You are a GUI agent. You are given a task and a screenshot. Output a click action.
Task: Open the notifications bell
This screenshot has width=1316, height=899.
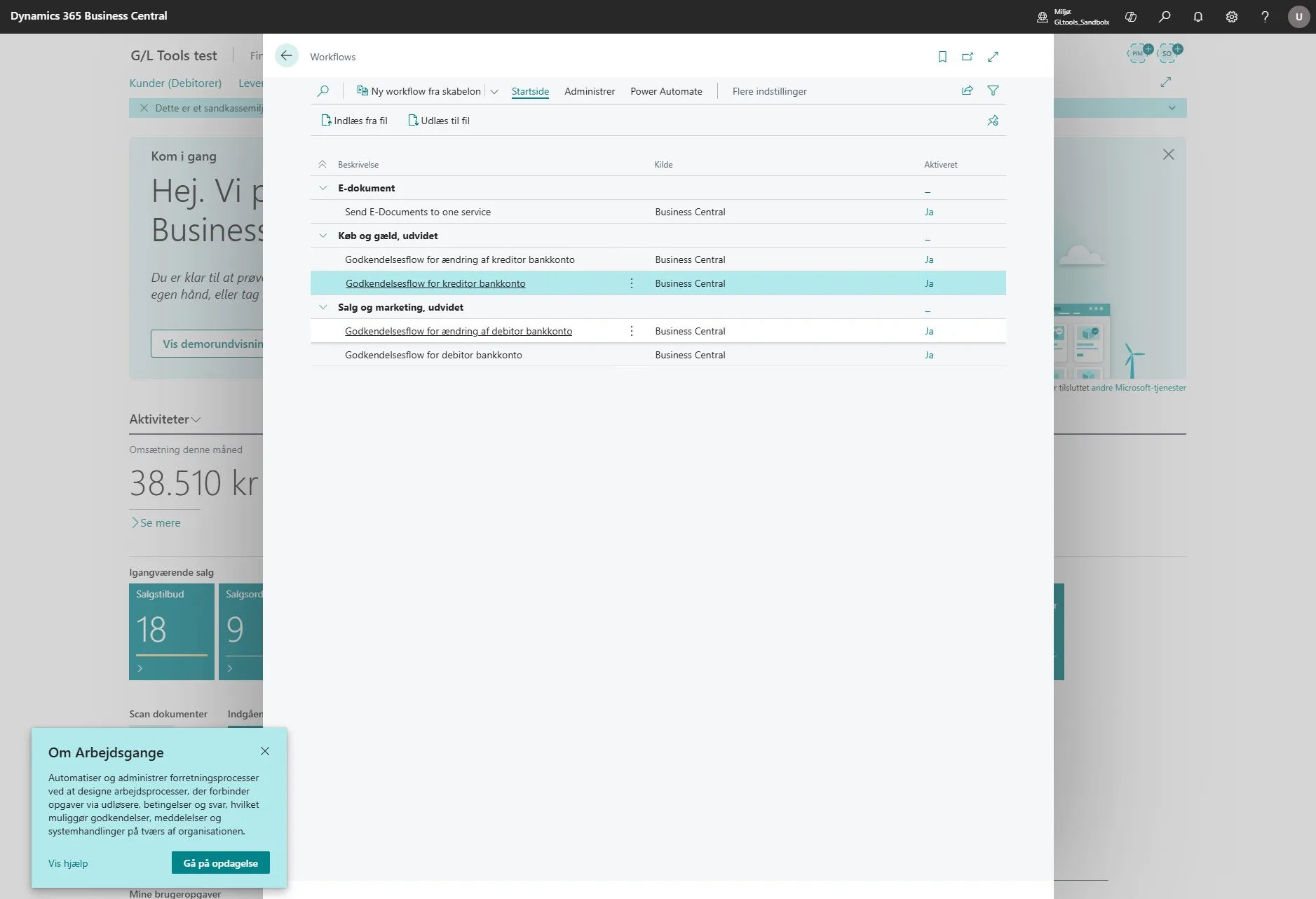pos(1198,17)
